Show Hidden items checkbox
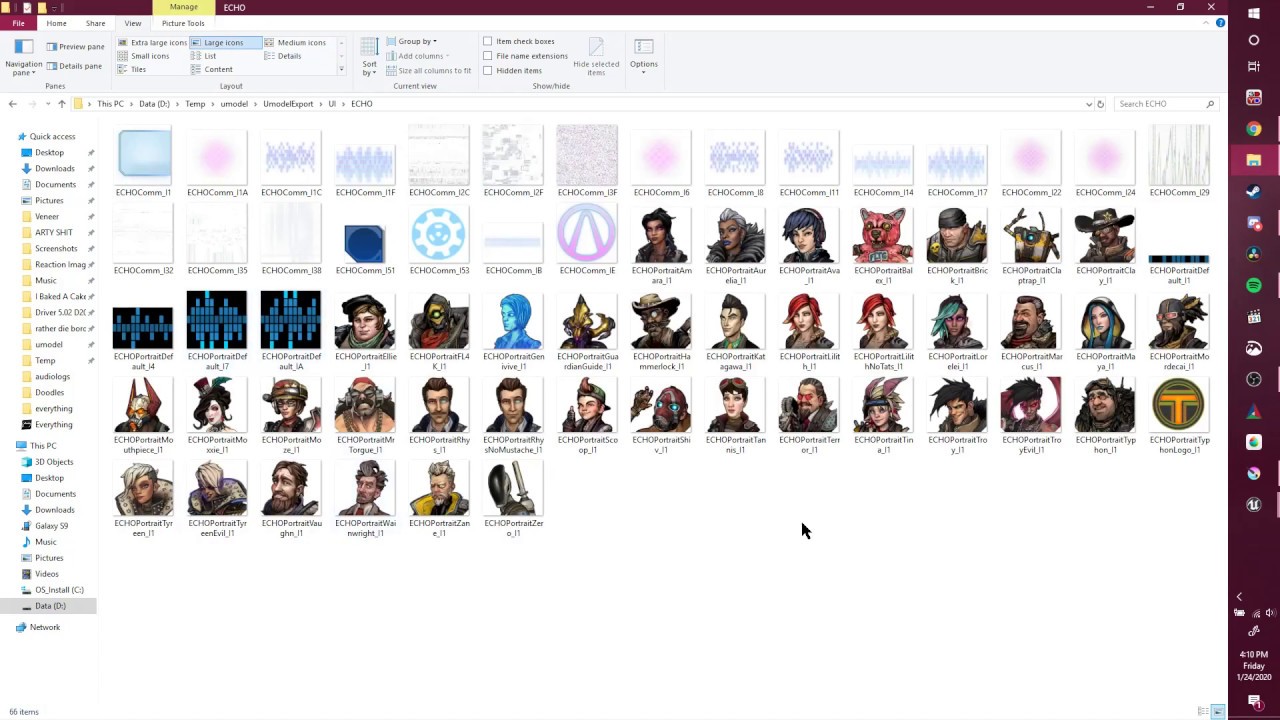 [x=512, y=71]
